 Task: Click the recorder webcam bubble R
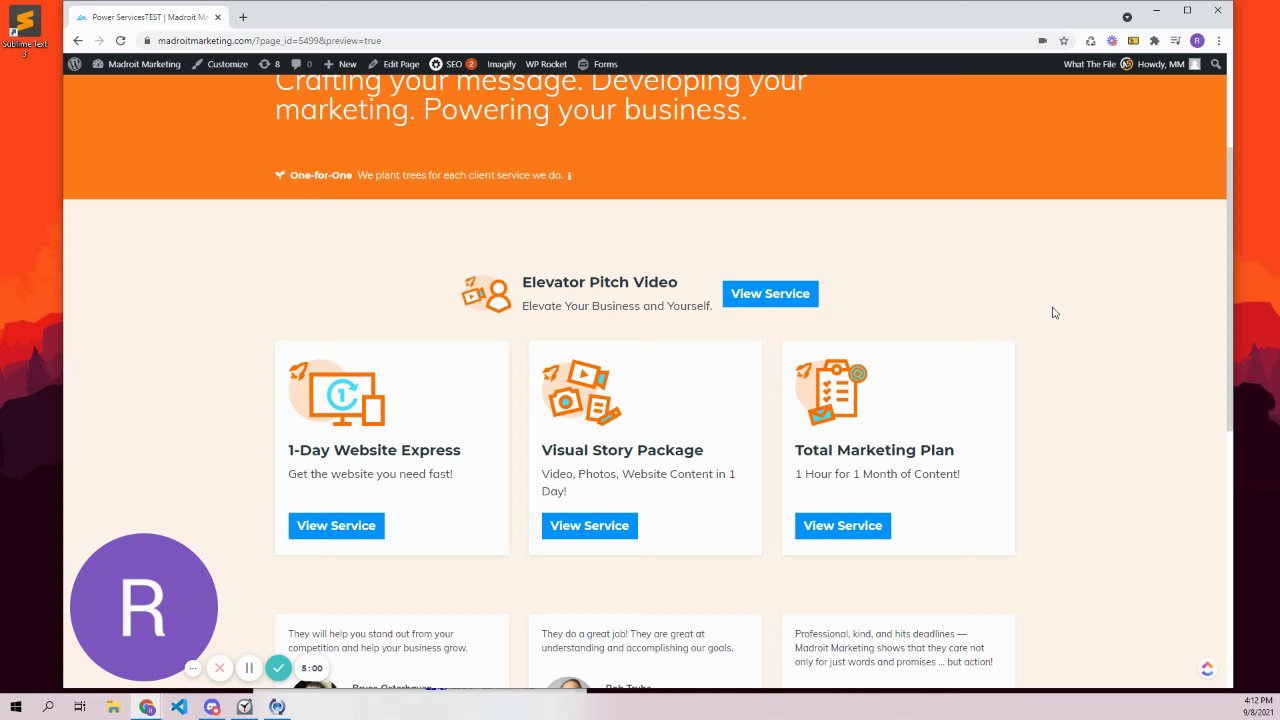[144, 607]
